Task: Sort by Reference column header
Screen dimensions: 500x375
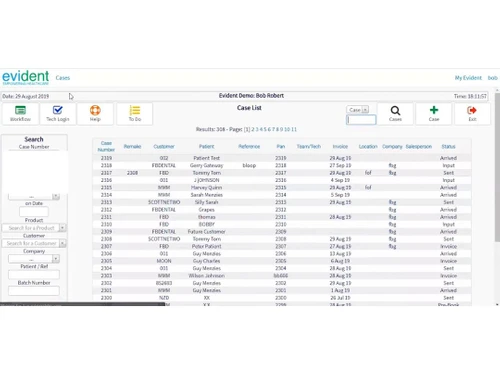Action: coord(249,146)
